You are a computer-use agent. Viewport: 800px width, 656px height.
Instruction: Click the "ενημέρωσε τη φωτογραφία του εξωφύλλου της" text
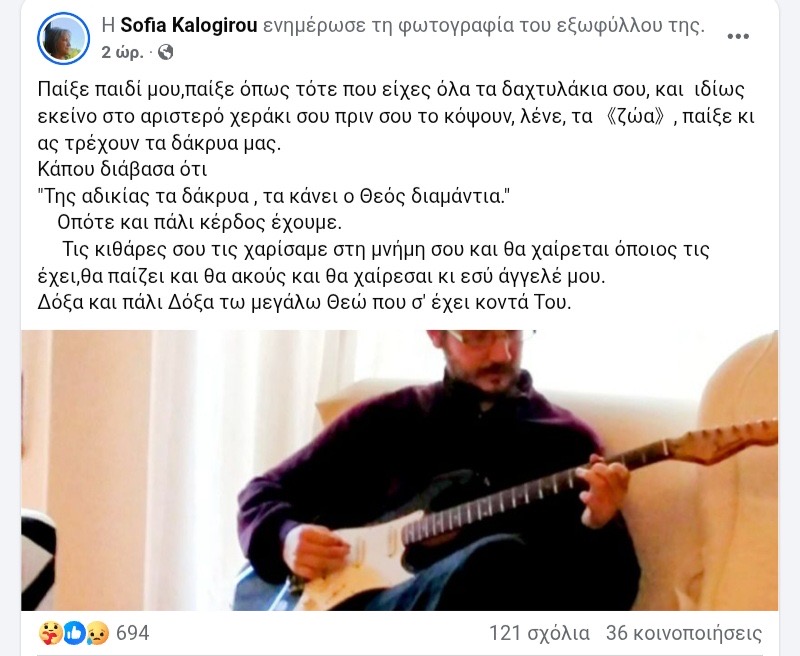[x=483, y=26]
